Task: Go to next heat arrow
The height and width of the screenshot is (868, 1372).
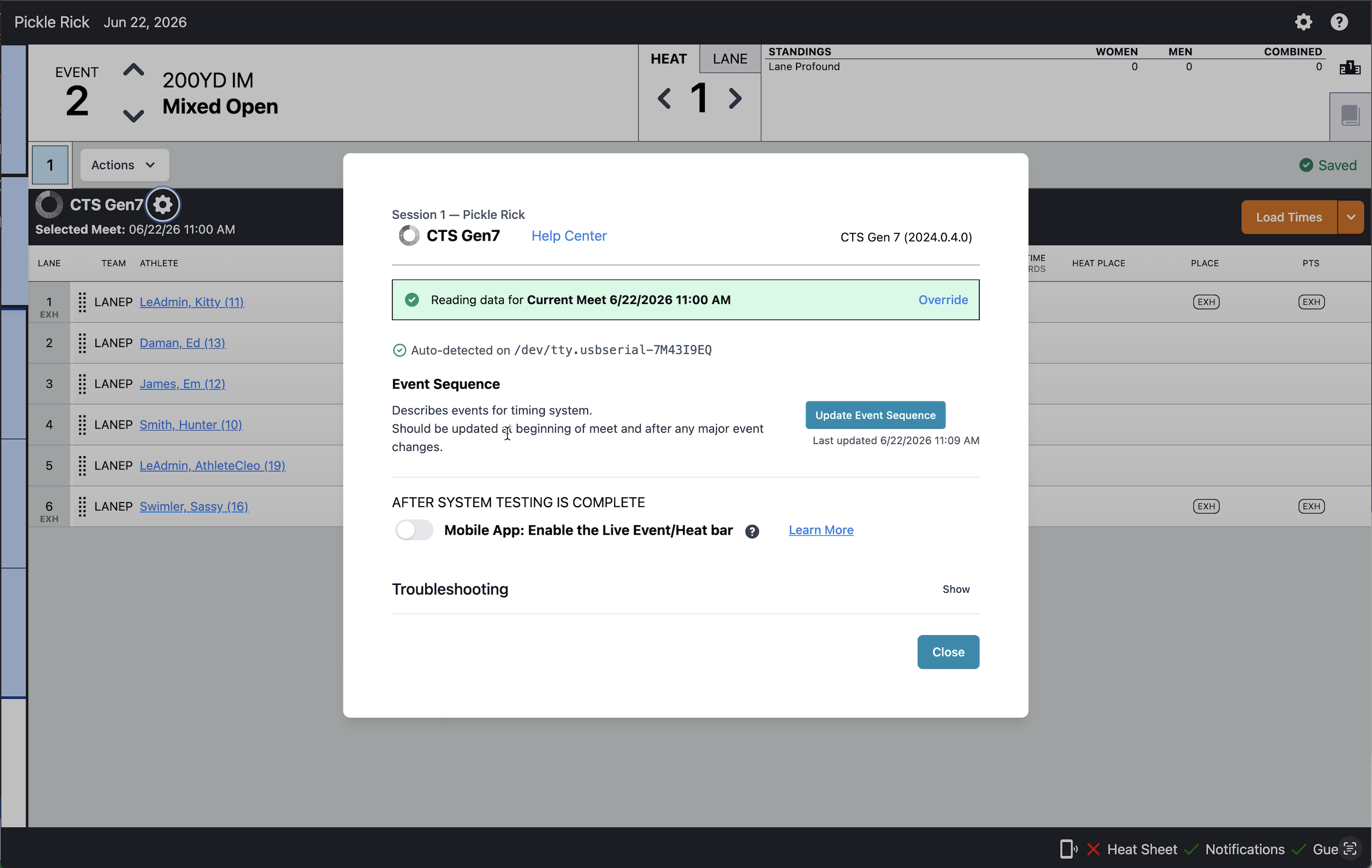Action: (x=736, y=99)
